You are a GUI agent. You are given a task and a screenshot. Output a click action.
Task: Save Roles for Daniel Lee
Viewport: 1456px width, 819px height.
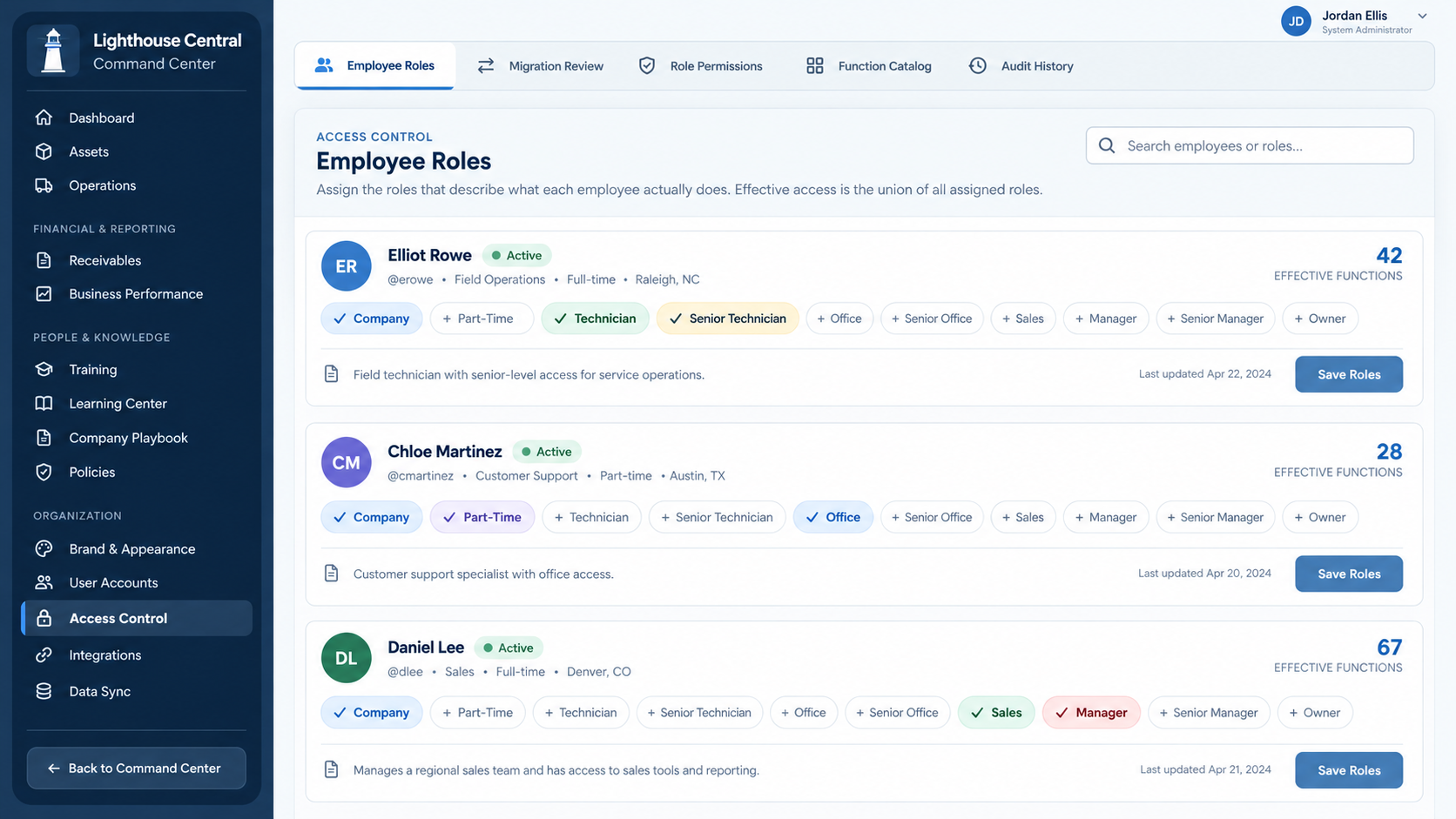(1349, 770)
